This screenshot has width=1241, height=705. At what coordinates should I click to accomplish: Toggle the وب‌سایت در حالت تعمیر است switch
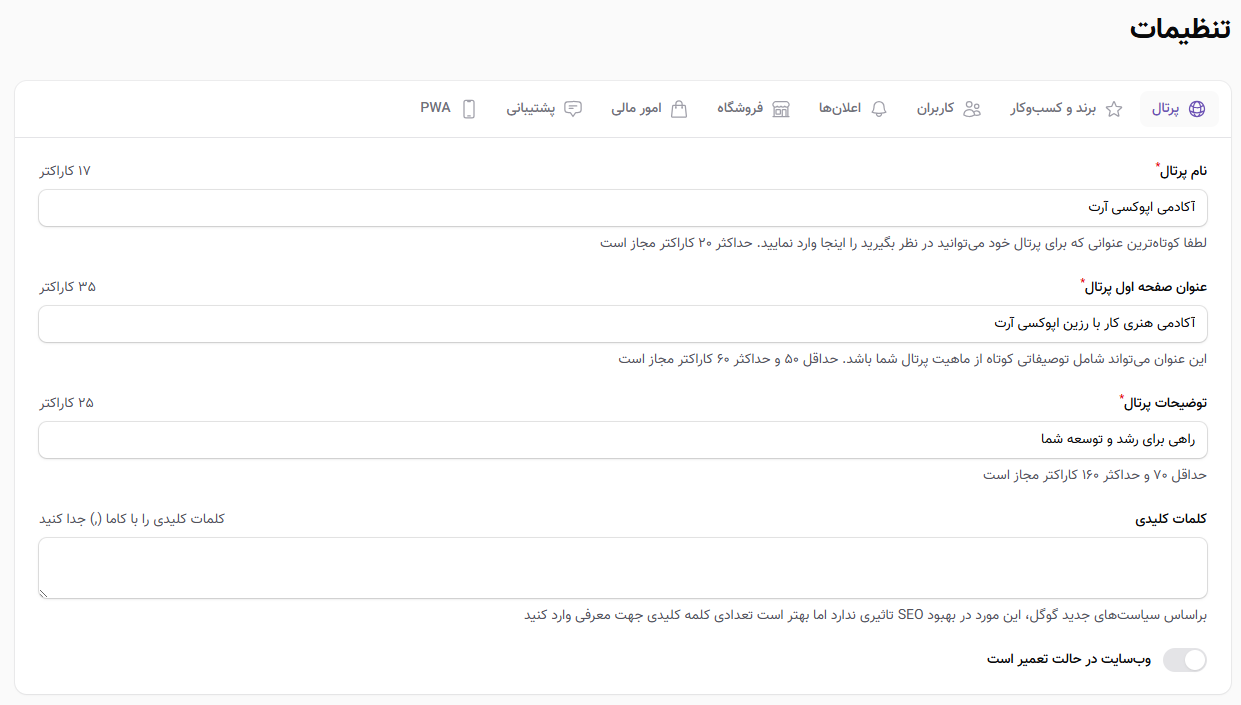click(1185, 660)
